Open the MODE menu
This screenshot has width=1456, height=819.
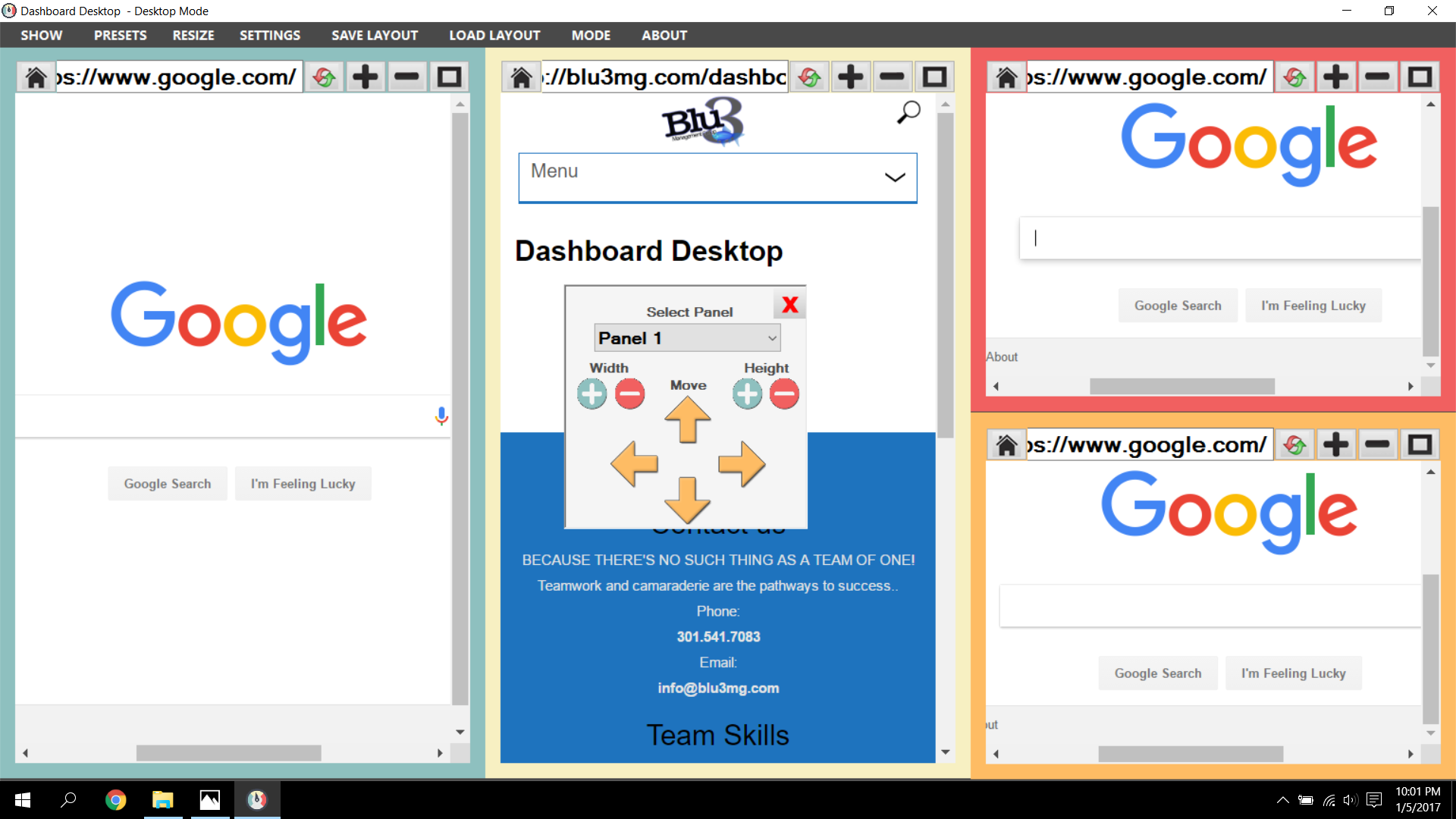[x=591, y=36]
